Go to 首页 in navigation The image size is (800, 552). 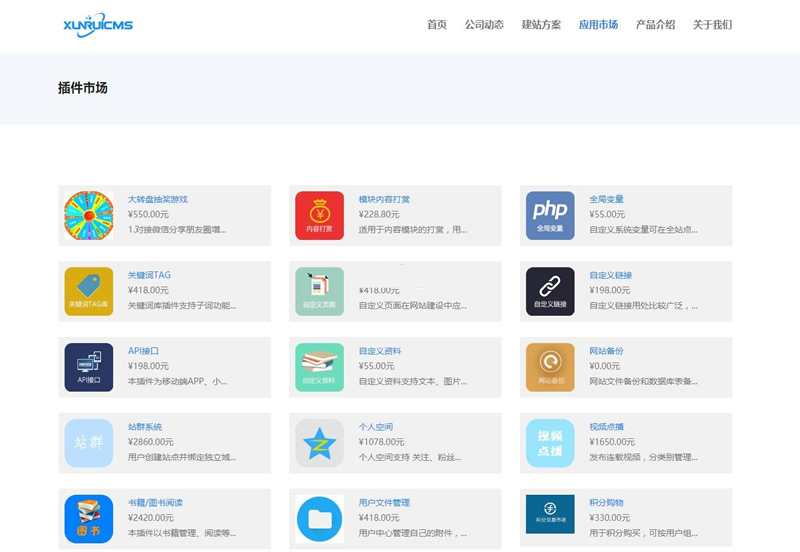437,24
